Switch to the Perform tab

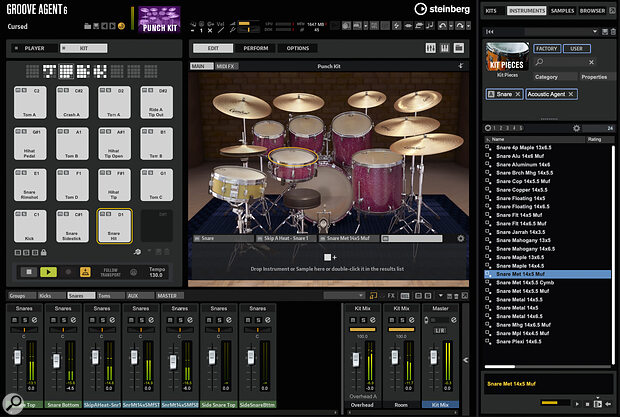click(255, 48)
